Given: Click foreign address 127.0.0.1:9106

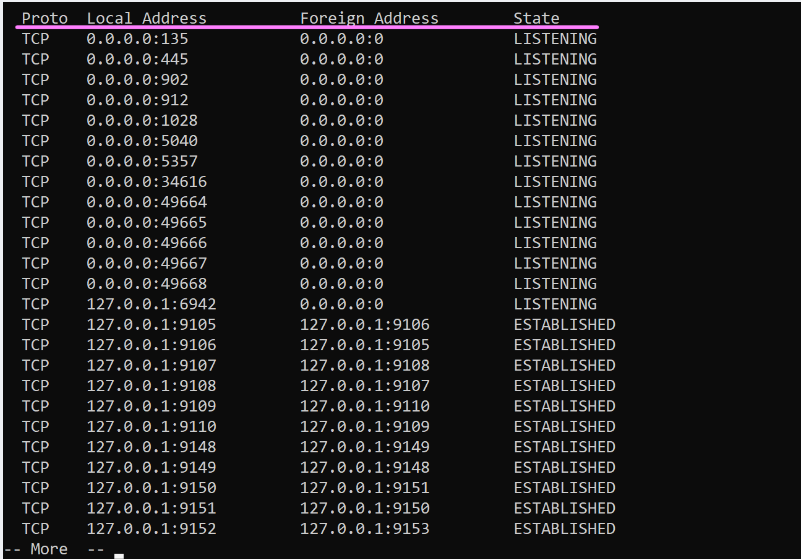Looking at the screenshot, I should (x=365, y=325).
